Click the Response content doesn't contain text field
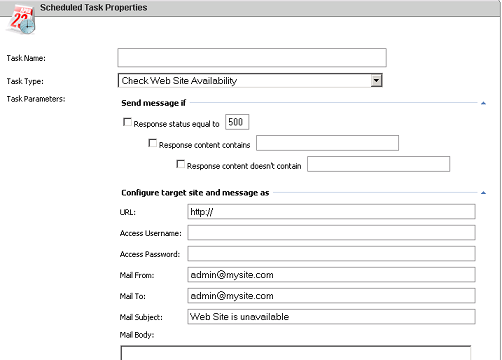 pyautogui.click(x=378, y=164)
